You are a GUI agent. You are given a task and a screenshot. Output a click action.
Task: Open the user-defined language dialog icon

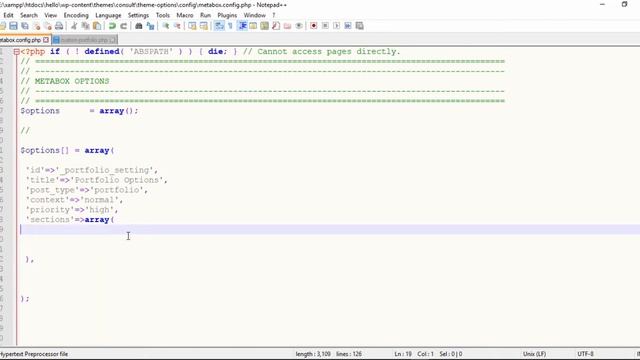pos(253,26)
